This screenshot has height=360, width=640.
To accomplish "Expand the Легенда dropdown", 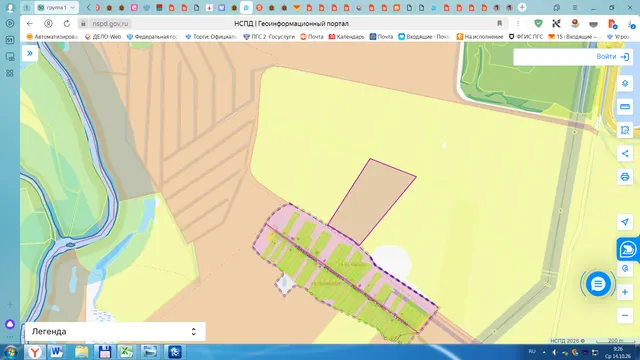I will tap(115, 331).
